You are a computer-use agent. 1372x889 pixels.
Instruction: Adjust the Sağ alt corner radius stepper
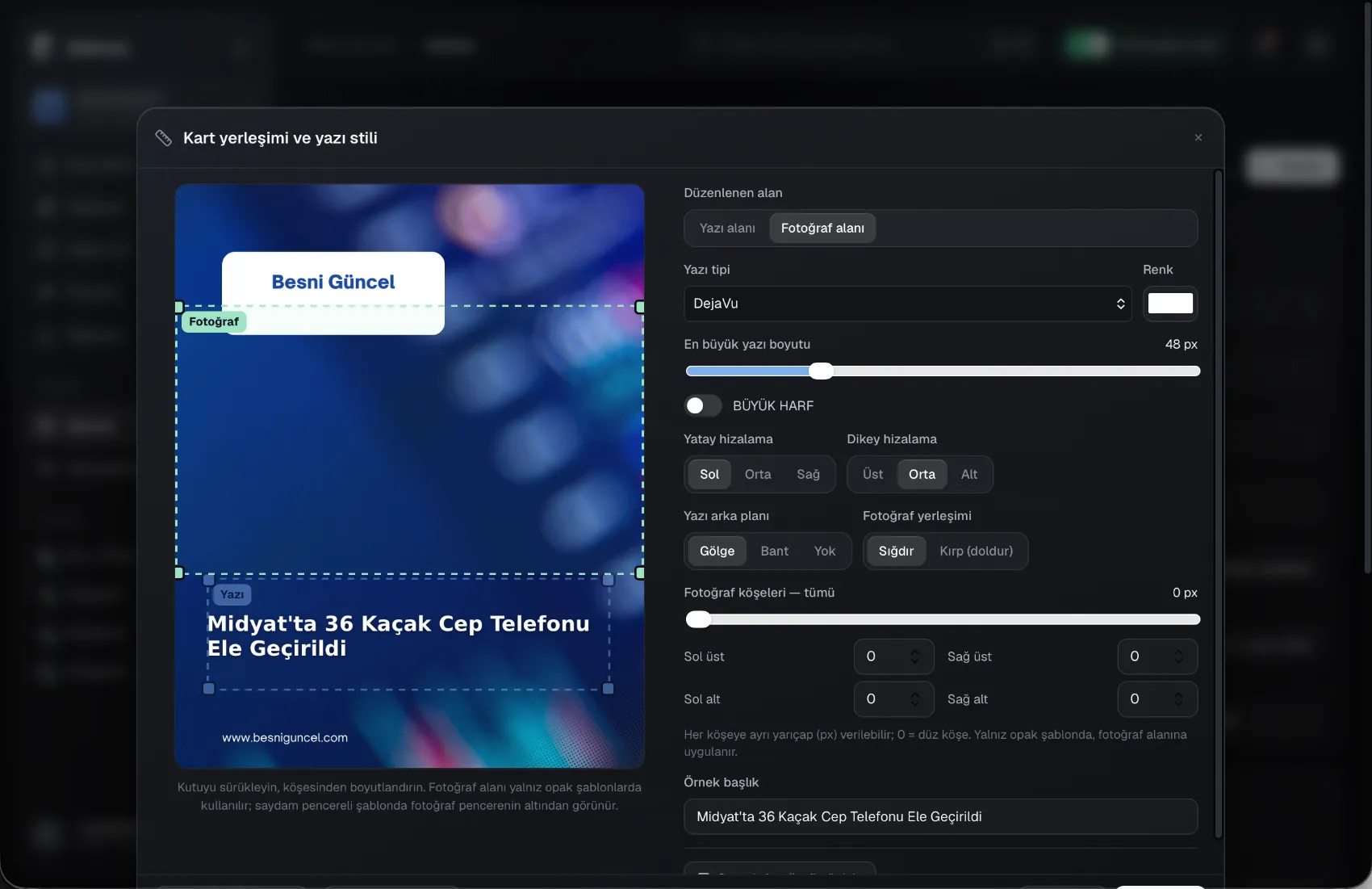1178,699
